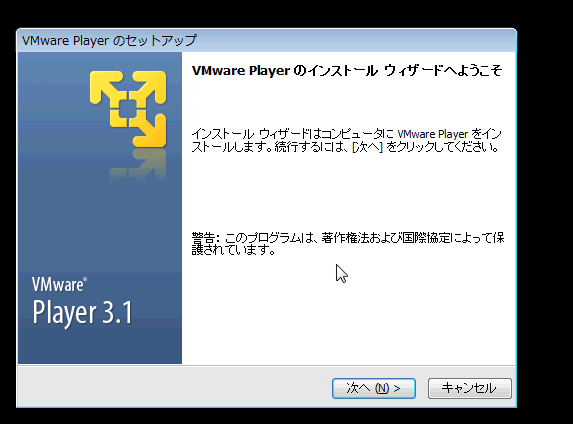
Task: Click the bold VMware Player words in heading
Action: click(x=241, y=70)
